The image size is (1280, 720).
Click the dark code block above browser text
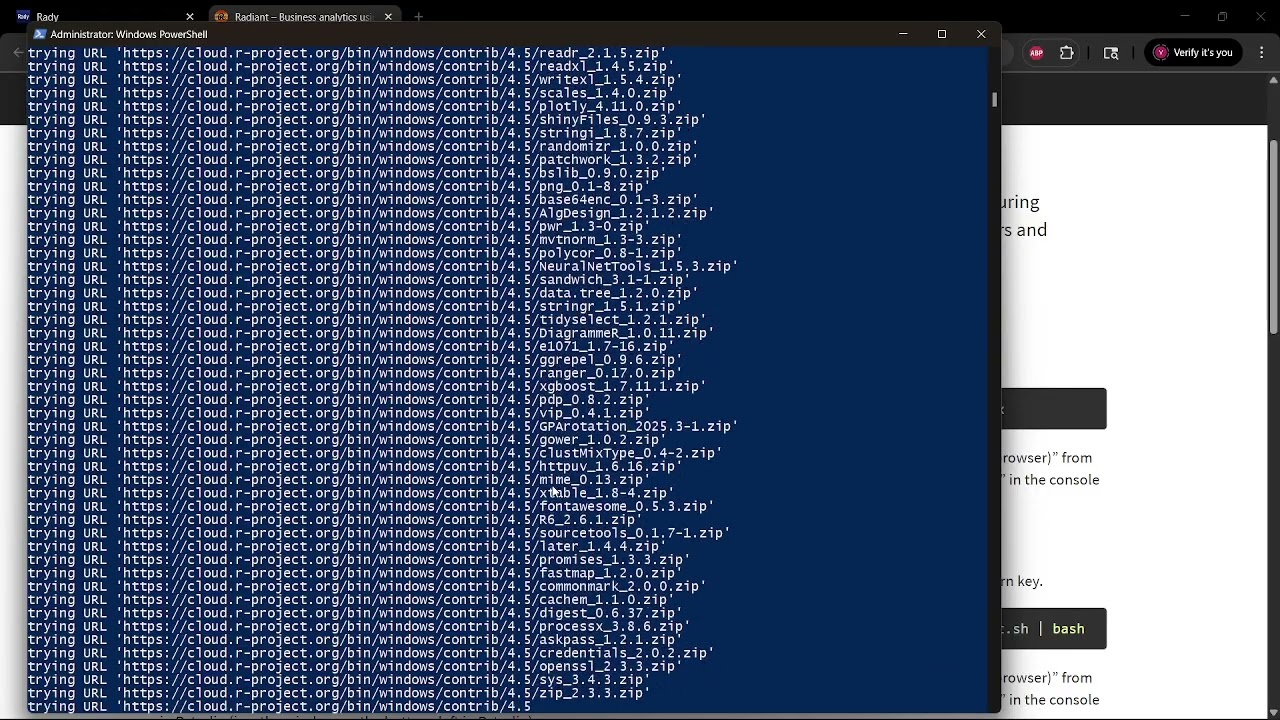coord(1054,409)
